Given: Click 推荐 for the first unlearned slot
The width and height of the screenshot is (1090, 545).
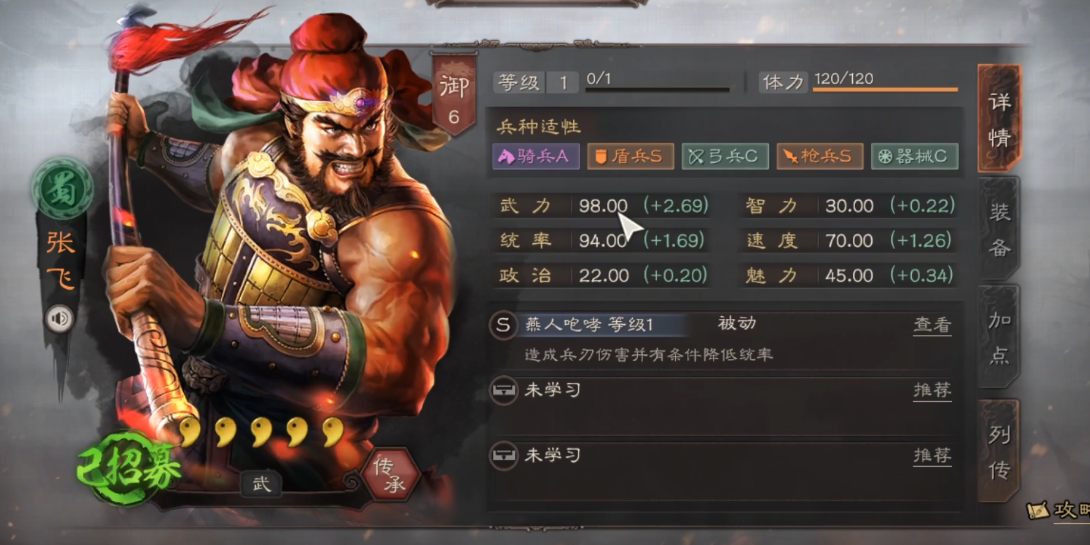Looking at the screenshot, I should (x=932, y=391).
